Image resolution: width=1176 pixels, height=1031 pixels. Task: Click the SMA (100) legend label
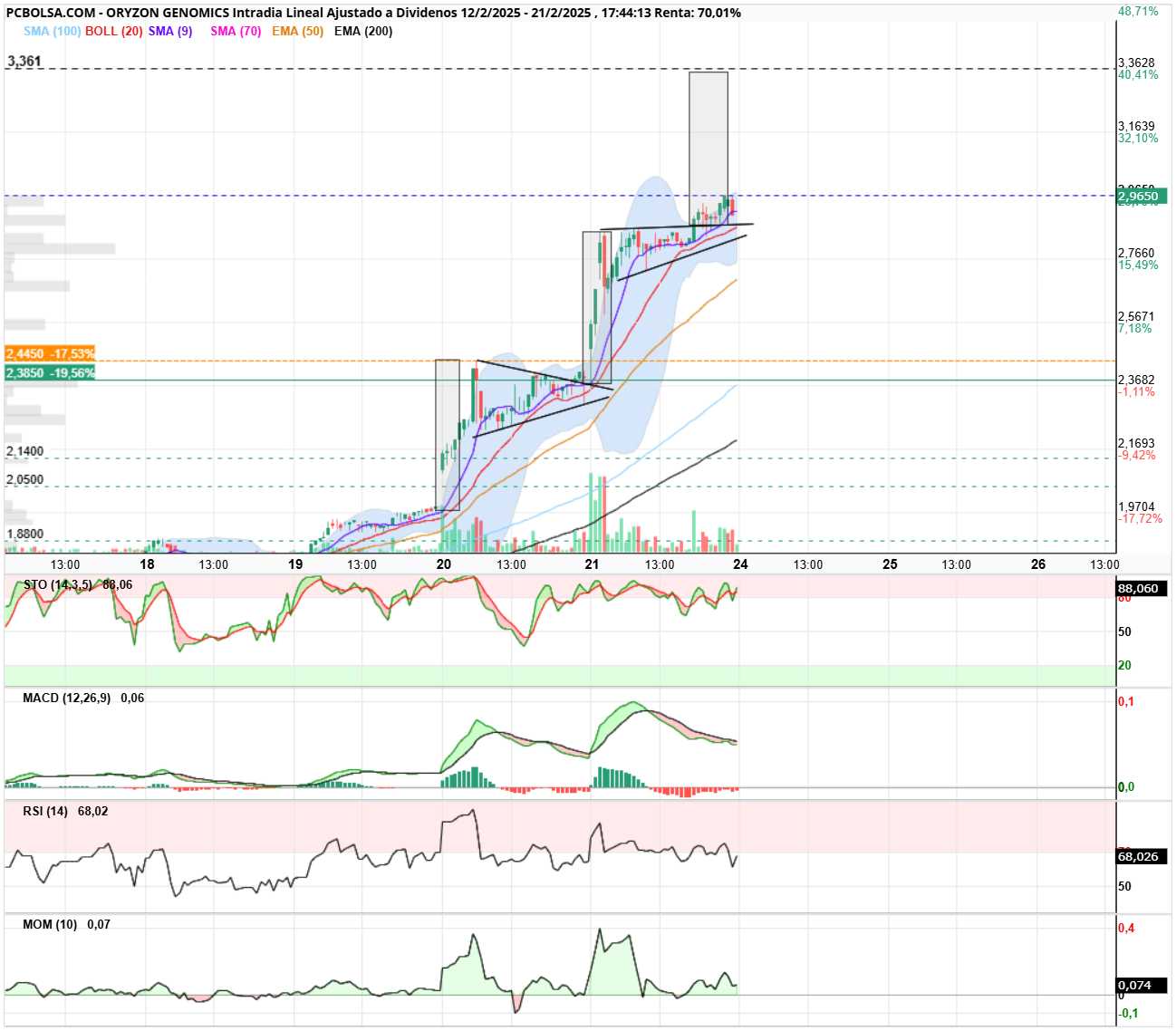click(53, 31)
